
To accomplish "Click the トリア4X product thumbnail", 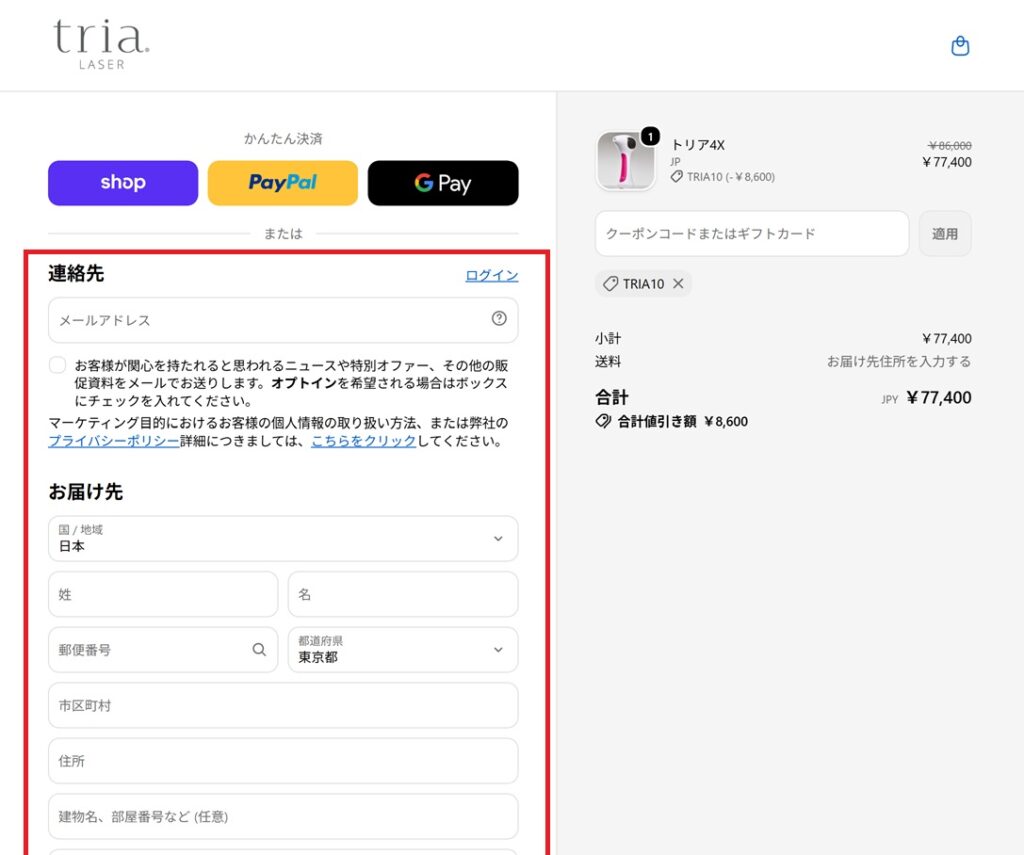I will (x=626, y=161).
